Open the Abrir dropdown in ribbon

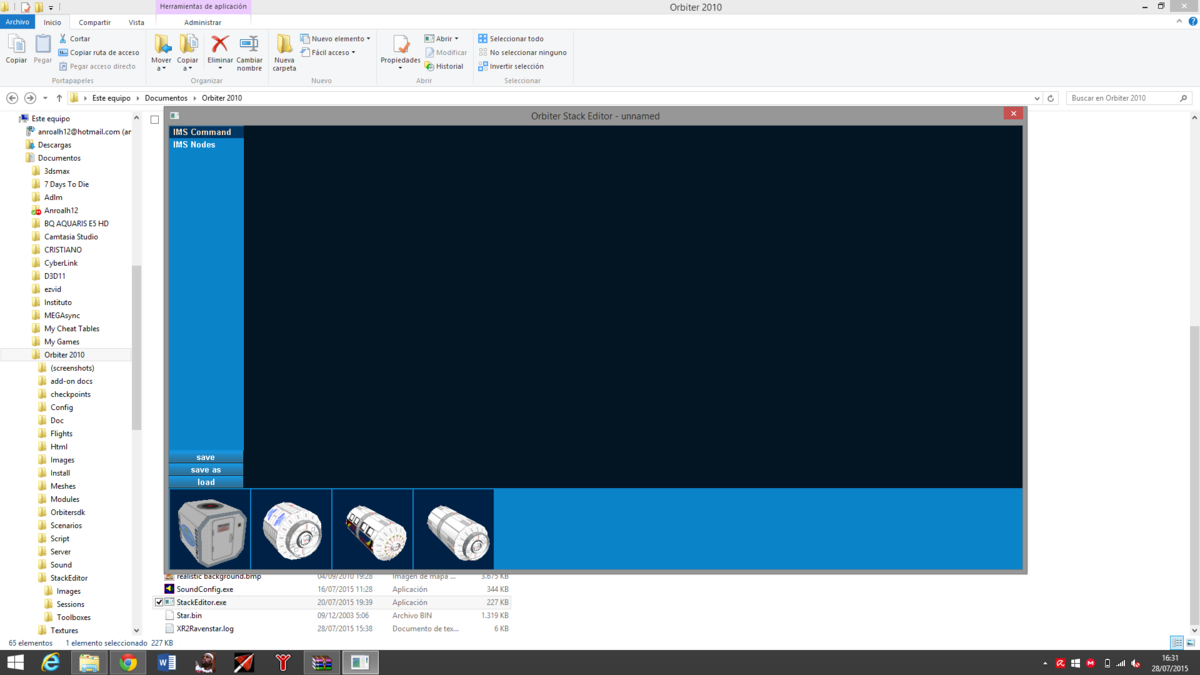441,39
